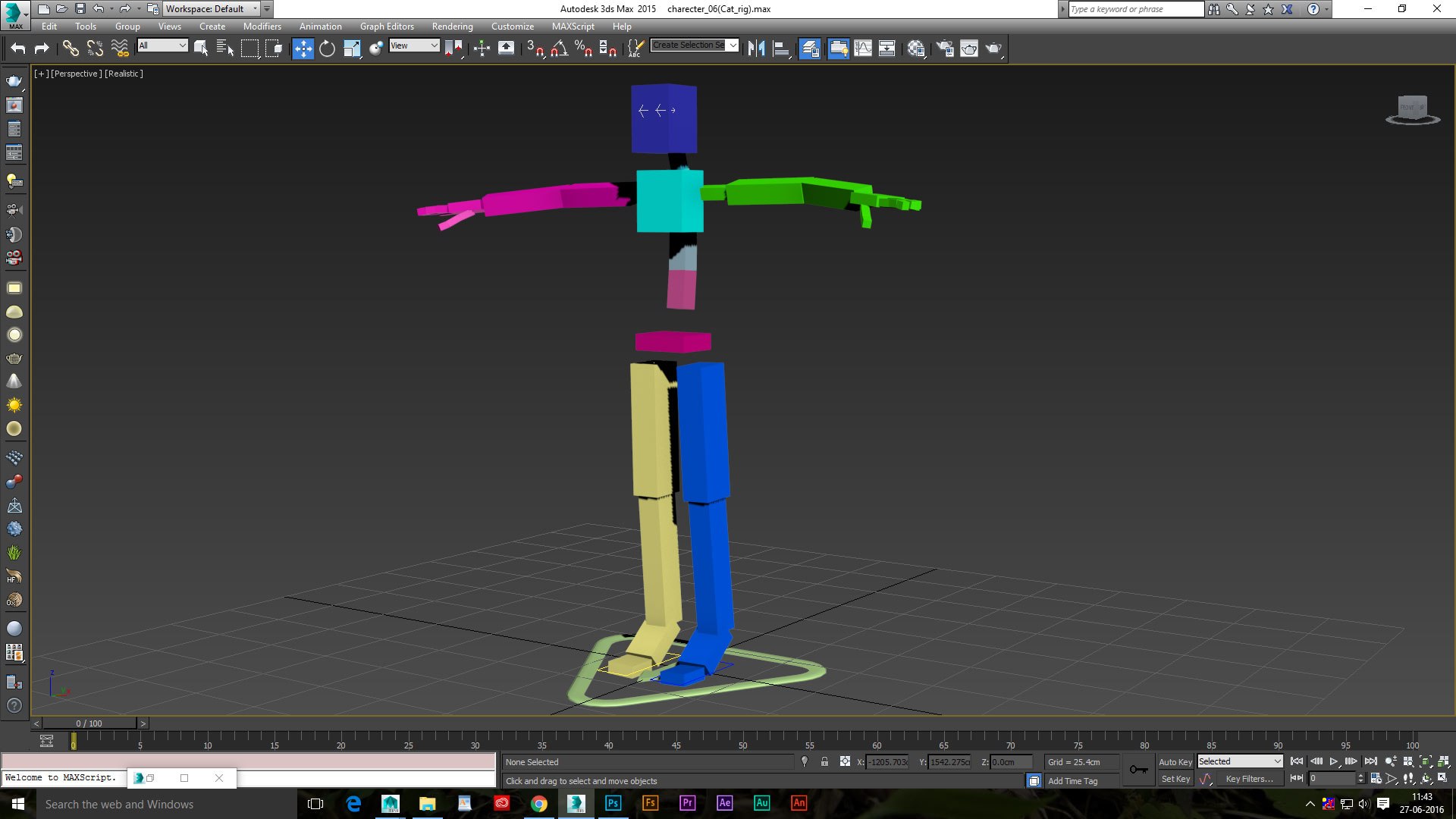
Task: Toggle Set Key mode
Action: pyautogui.click(x=1175, y=779)
